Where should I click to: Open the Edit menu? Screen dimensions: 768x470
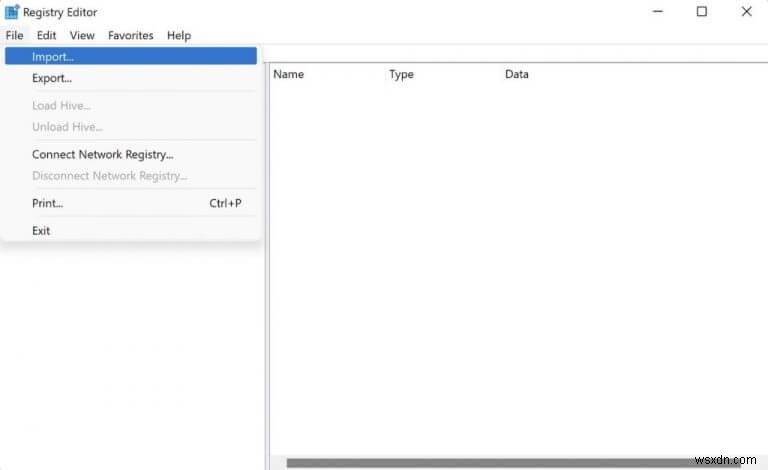pos(47,35)
